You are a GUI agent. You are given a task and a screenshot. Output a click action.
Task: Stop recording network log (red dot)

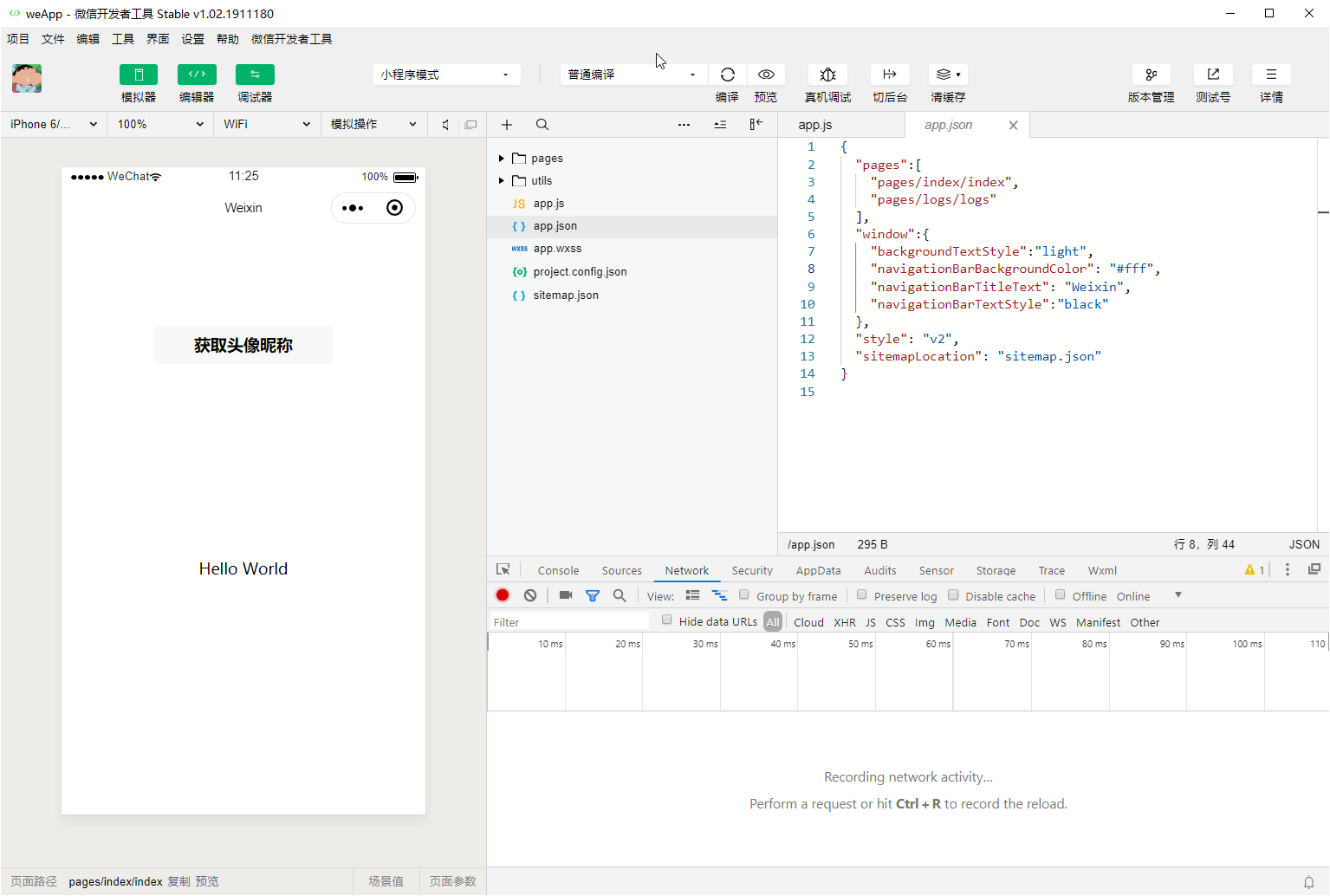[503, 595]
